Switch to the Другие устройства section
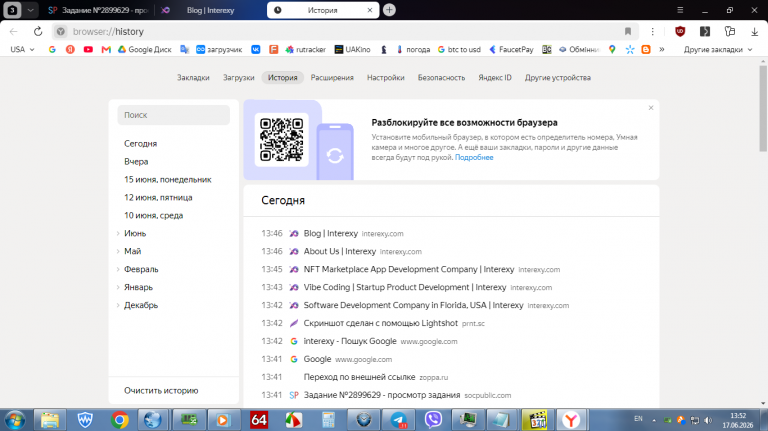 coord(558,77)
